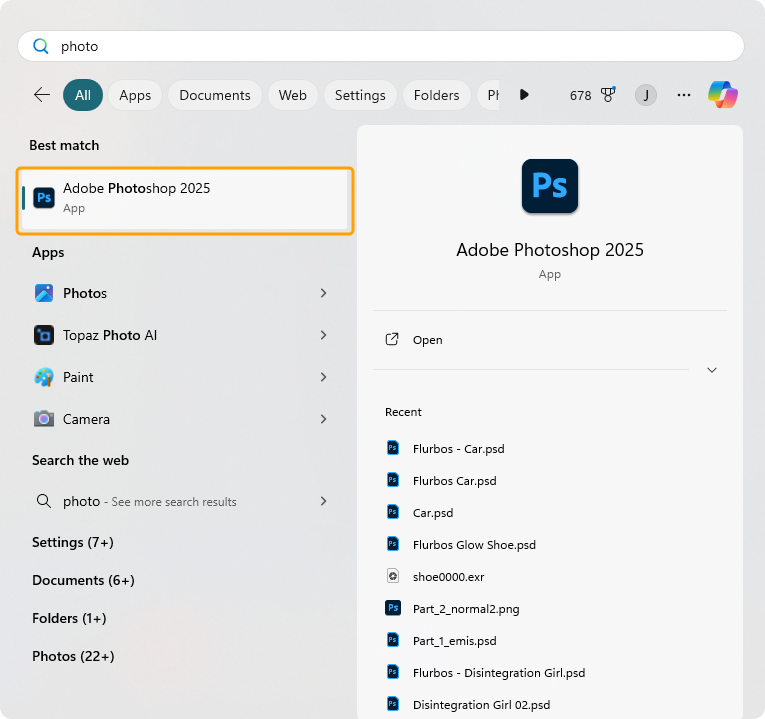This screenshot has height=719, width=765.
Task: Expand Topaz Photo AI chevron
Action: [x=323, y=335]
